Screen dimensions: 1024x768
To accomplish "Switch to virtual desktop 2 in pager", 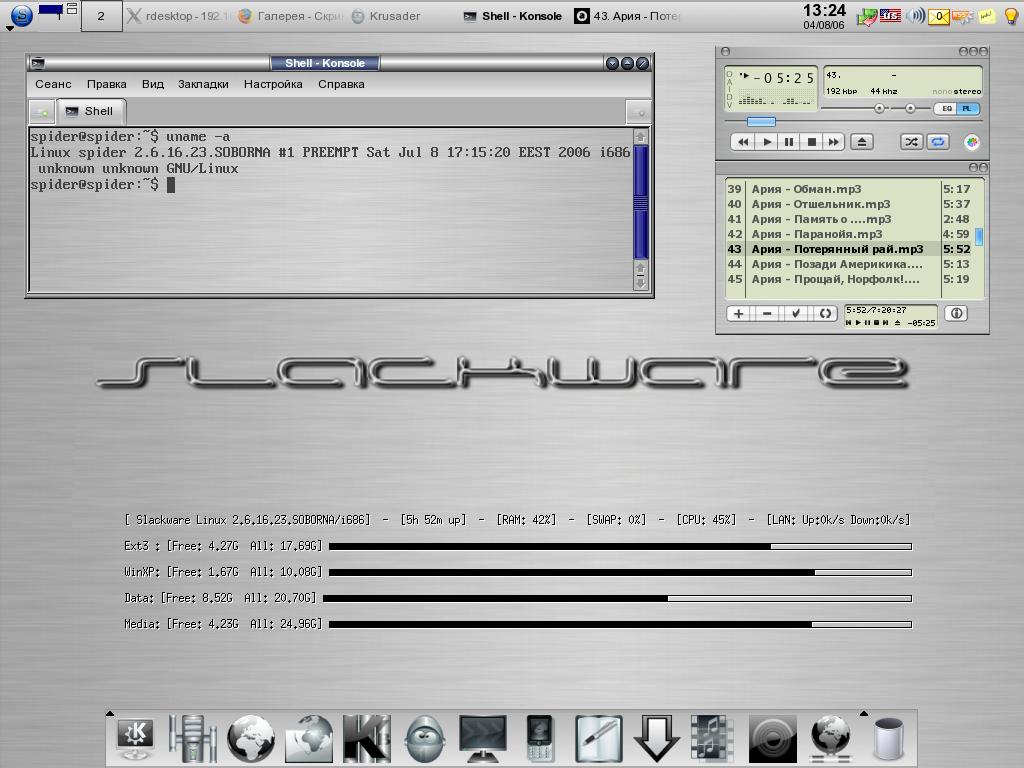I will 101,16.
